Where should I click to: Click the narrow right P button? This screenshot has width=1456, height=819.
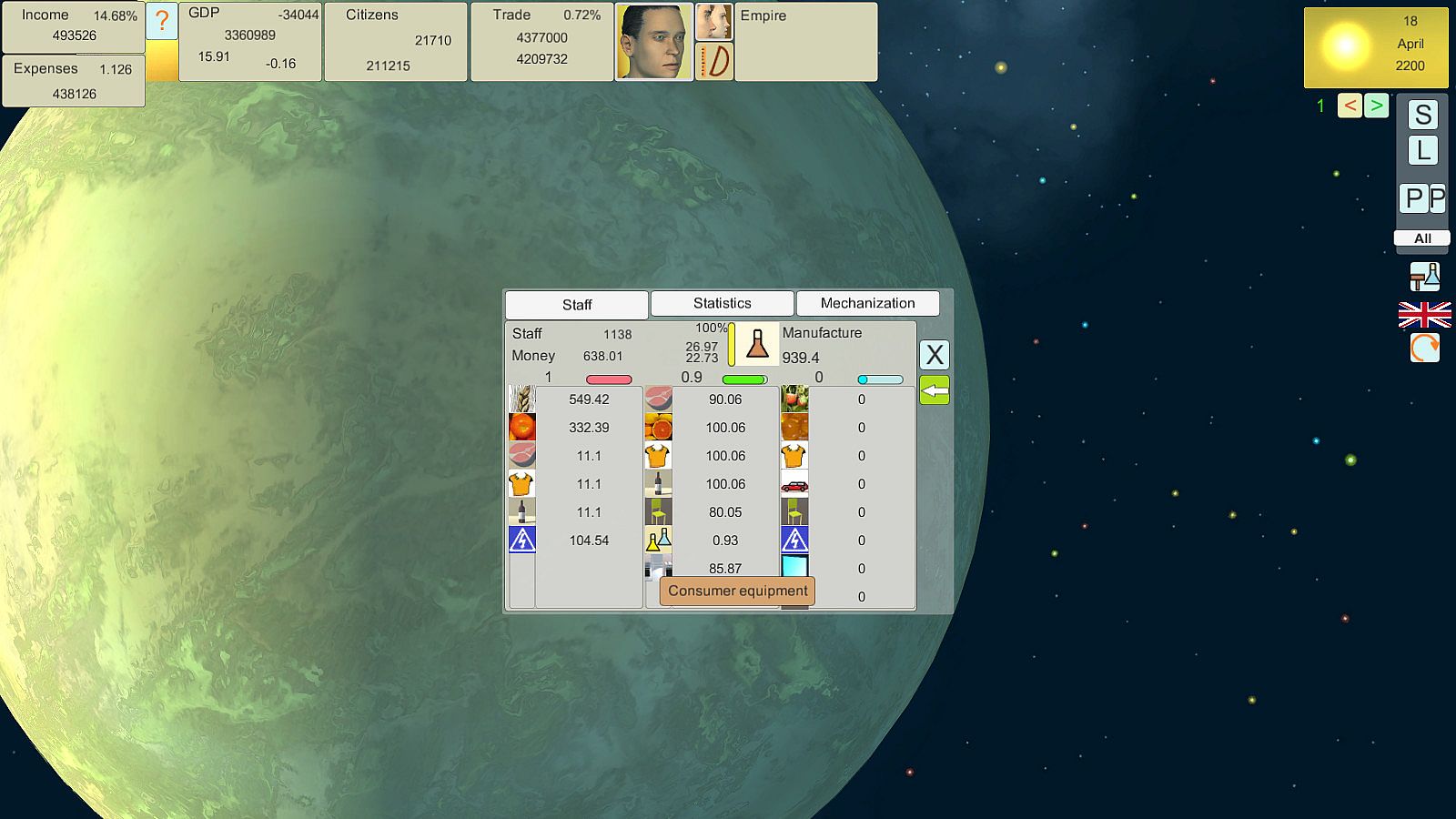pyautogui.click(x=1438, y=197)
